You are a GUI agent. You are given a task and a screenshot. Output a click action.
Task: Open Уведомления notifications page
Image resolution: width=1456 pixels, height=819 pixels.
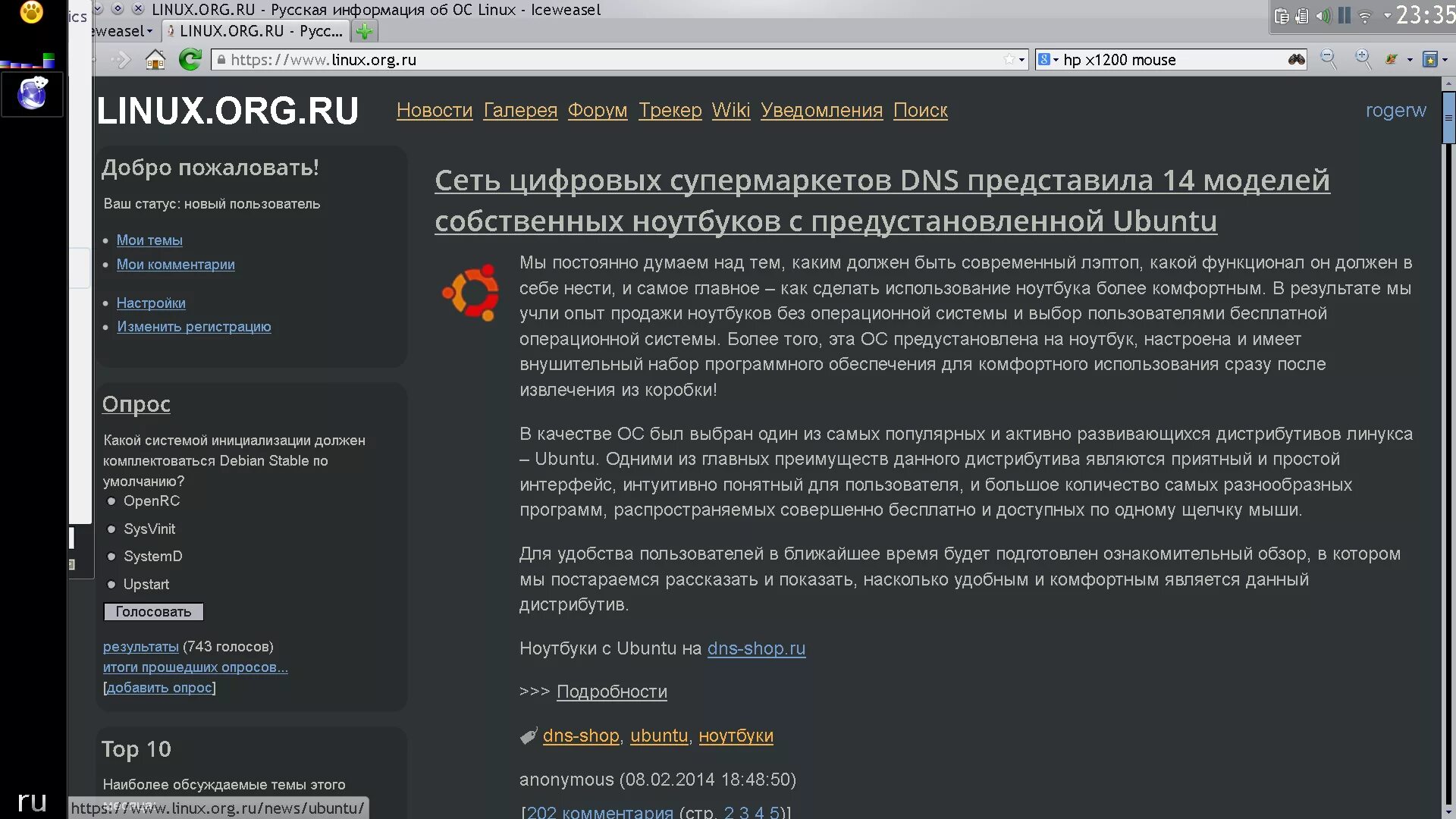pyautogui.click(x=822, y=111)
